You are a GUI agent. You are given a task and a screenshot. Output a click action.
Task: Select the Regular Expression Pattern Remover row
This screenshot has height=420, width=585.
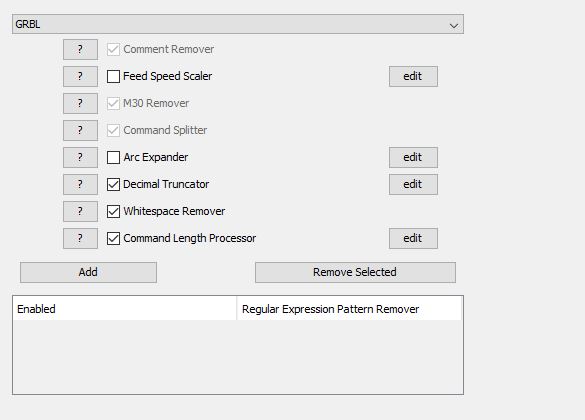coord(238,309)
